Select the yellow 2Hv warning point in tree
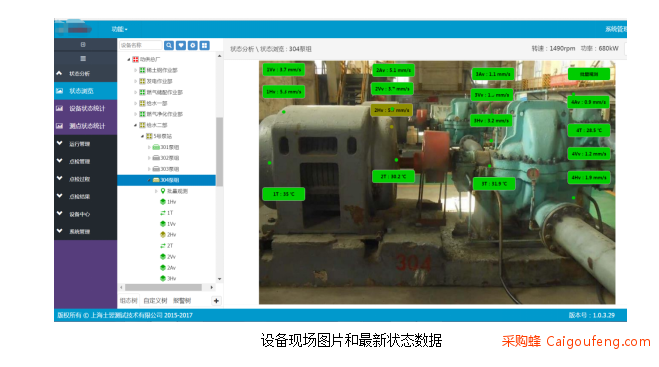This screenshot has width=659, height=367. click(168, 235)
